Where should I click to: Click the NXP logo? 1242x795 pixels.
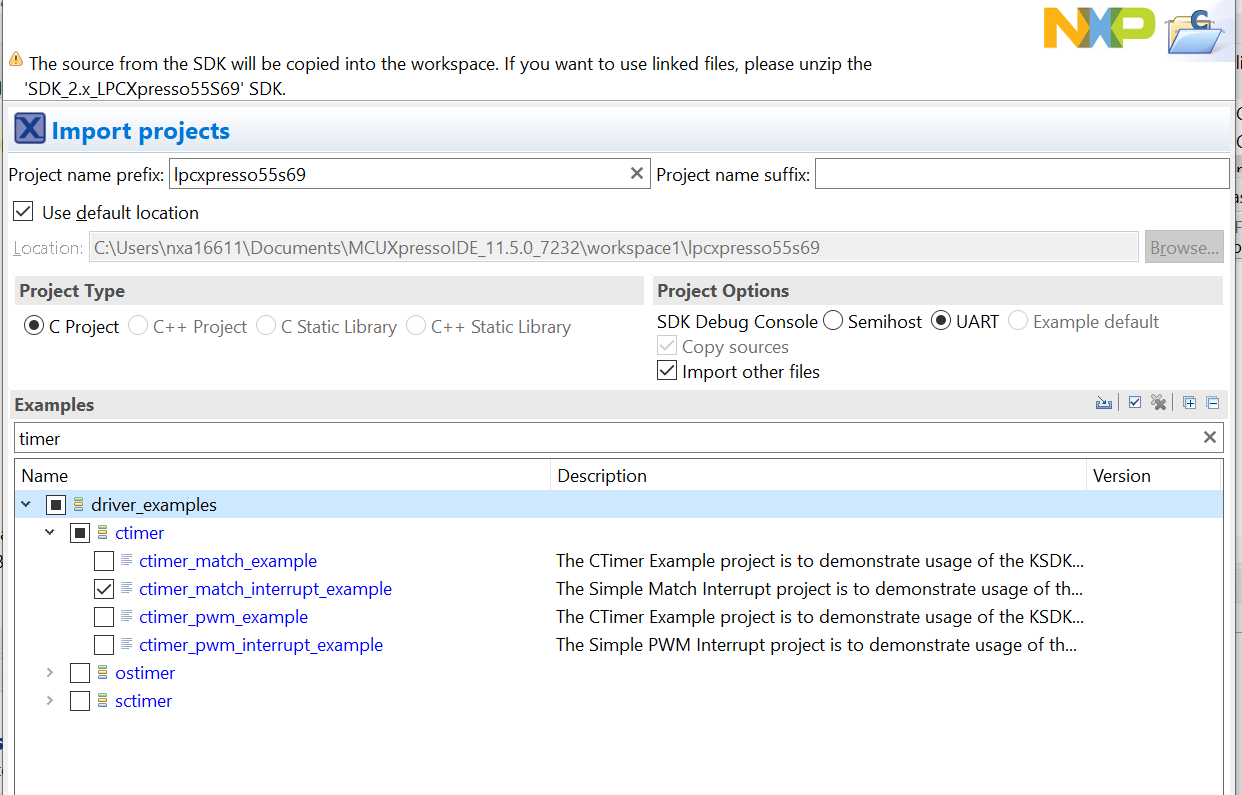click(1099, 27)
